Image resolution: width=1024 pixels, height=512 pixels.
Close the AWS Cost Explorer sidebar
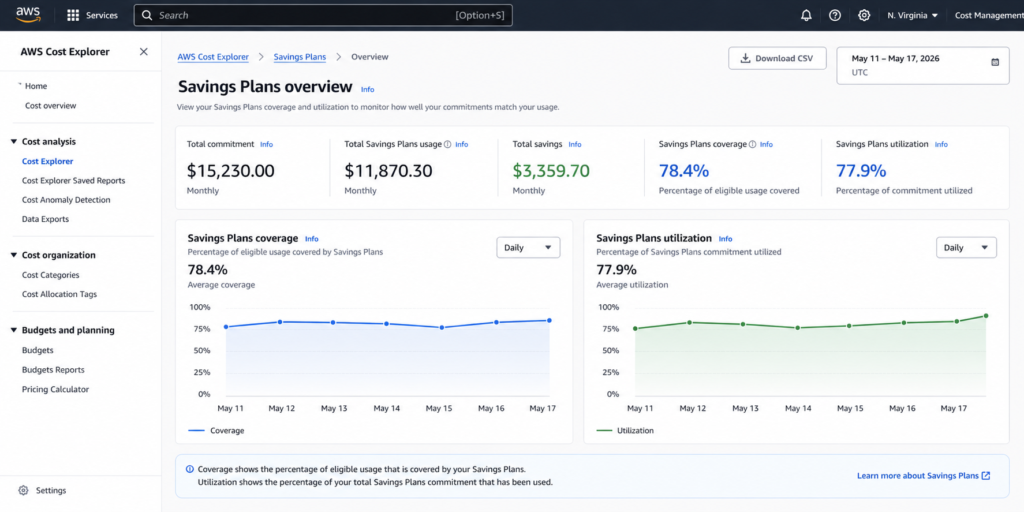144,52
